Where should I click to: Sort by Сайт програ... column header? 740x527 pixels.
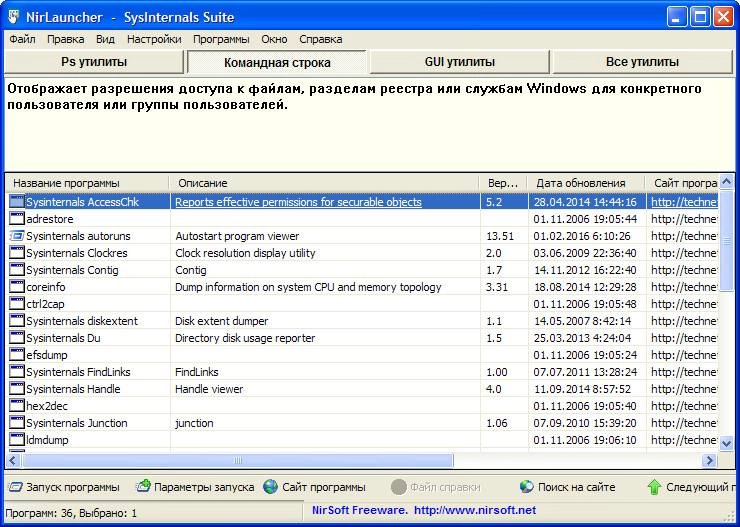click(682, 183)
